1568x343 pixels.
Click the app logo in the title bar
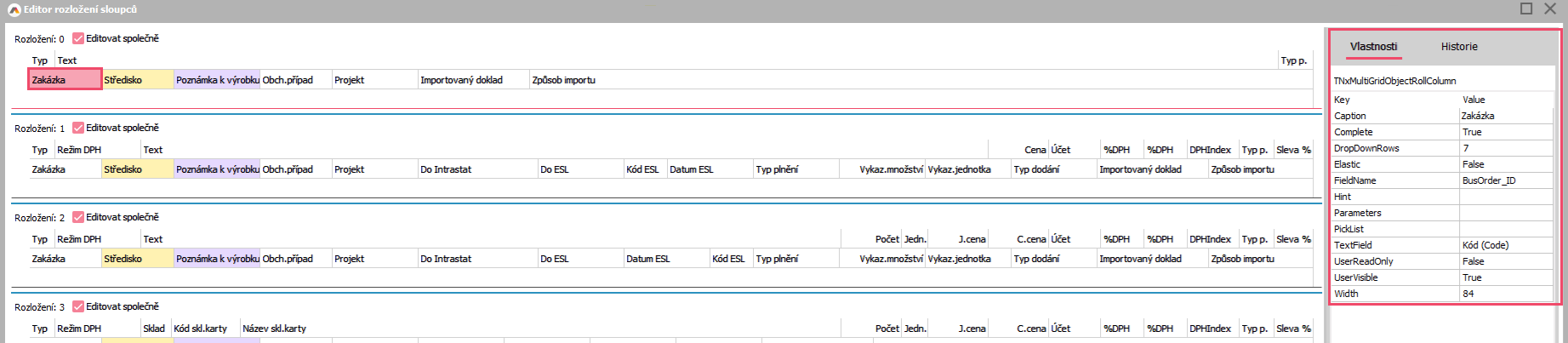[14, 9]
